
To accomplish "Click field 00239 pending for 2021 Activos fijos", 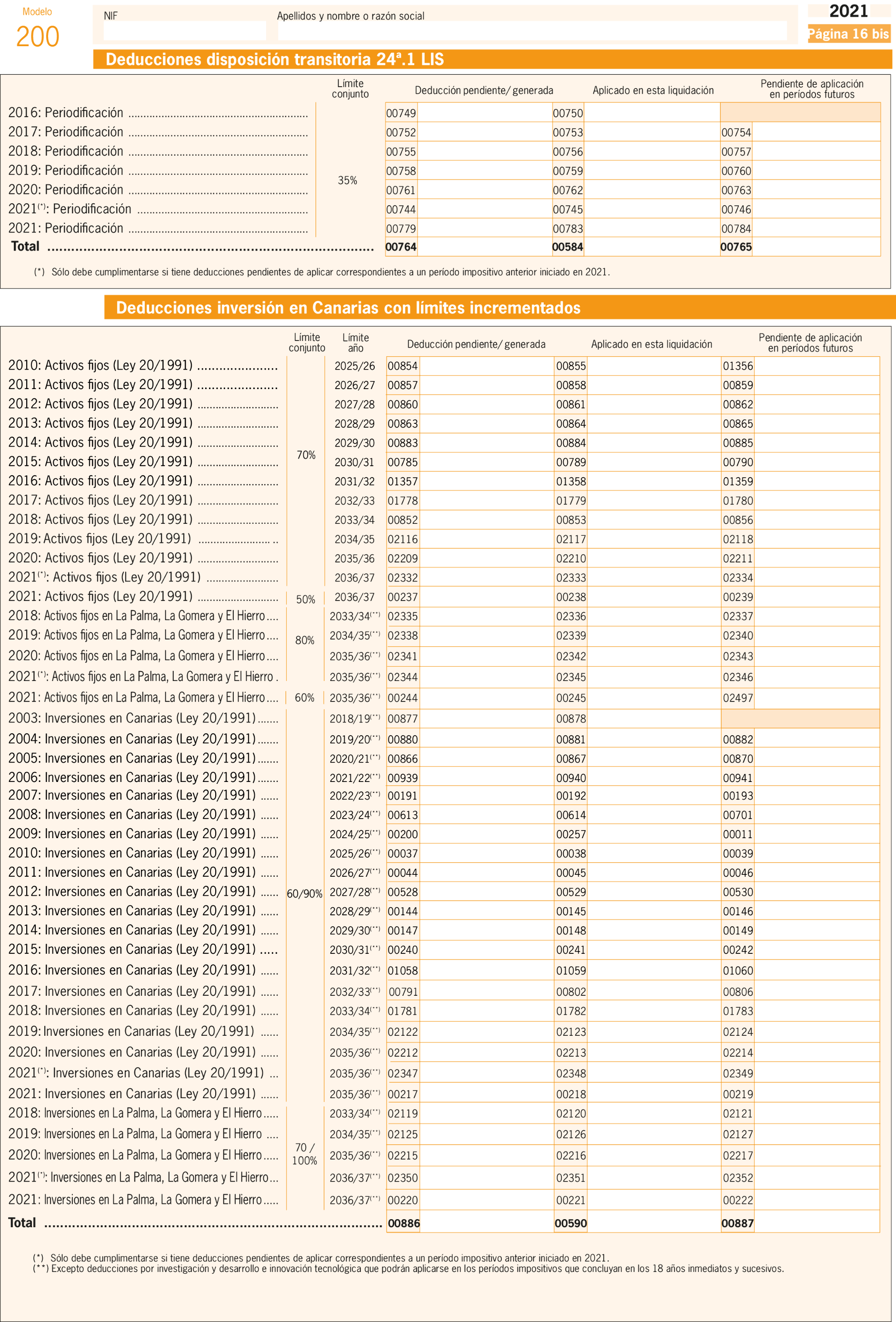I will coord(816,597).
